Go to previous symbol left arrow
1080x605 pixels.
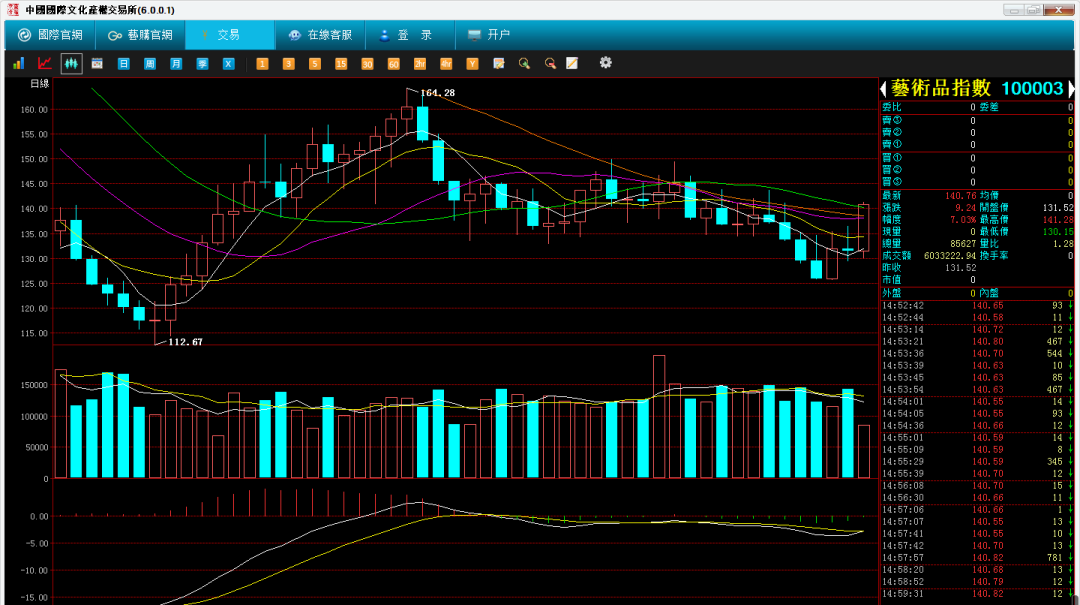[x=884, y=88]
